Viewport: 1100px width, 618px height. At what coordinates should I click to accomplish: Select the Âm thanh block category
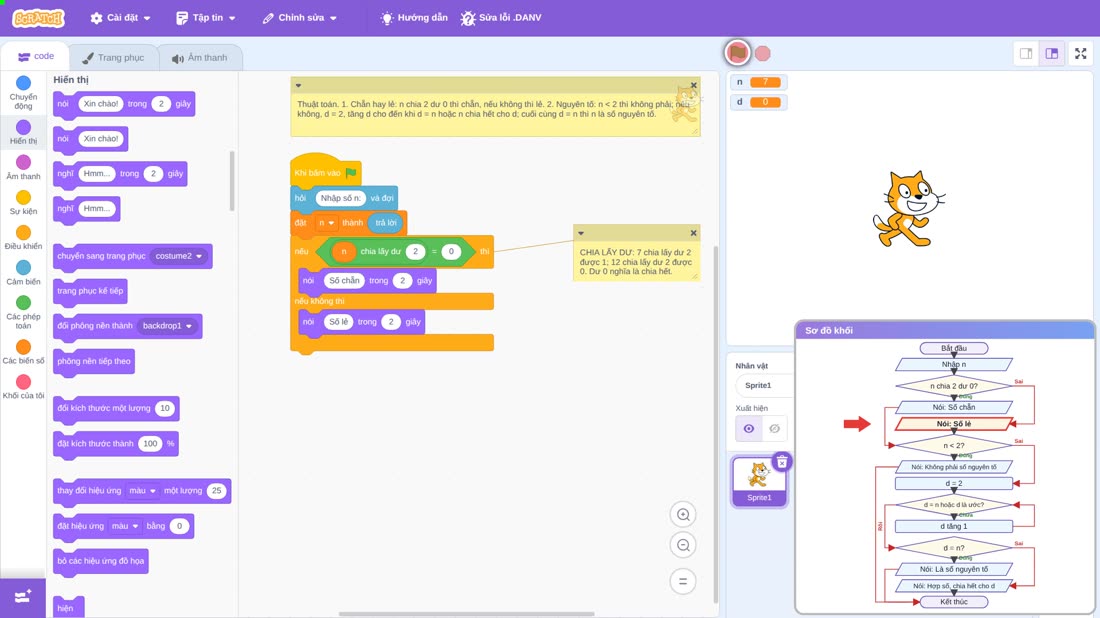(x=23, y=168)
